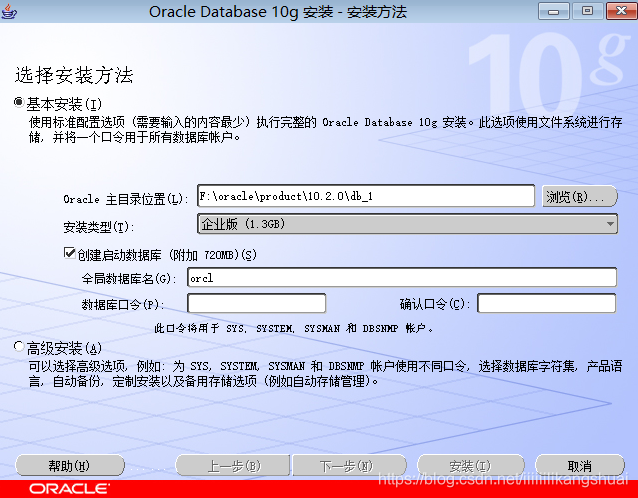Select the 高级安装 radio button
Image resolution: width=638 pixels, height=498 pixels.
[19, 346]
